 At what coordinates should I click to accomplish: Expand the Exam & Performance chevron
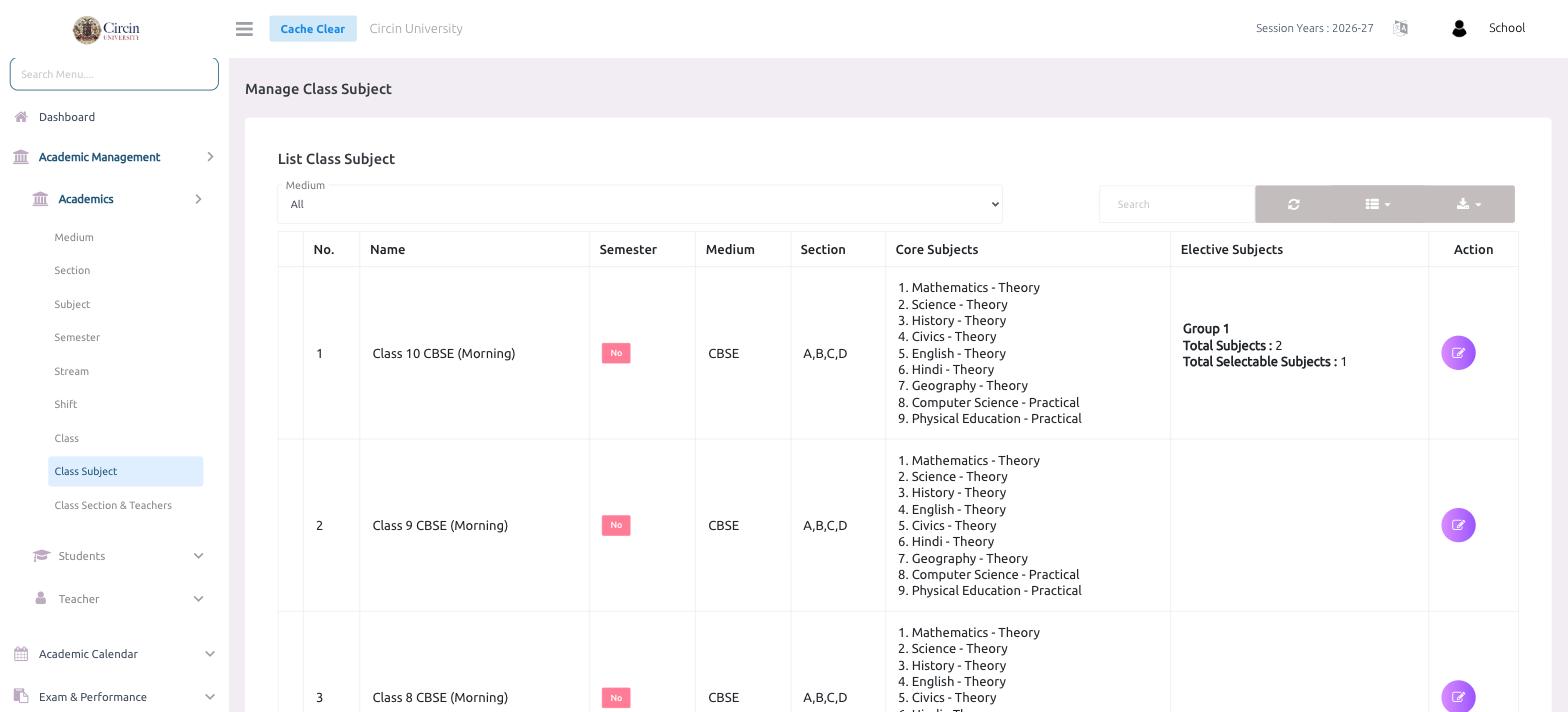click(x=210, y=697)
